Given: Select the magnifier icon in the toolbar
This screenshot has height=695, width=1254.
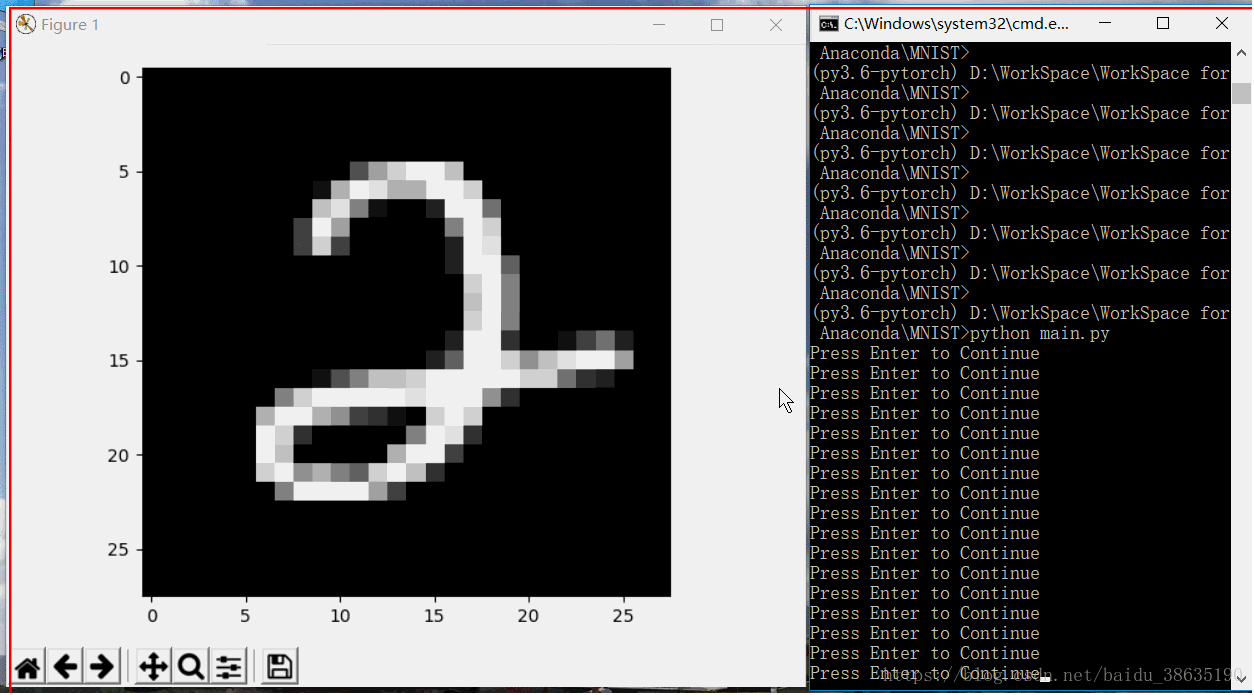Looking at the screenshot, I should click(x=190, y=665).
